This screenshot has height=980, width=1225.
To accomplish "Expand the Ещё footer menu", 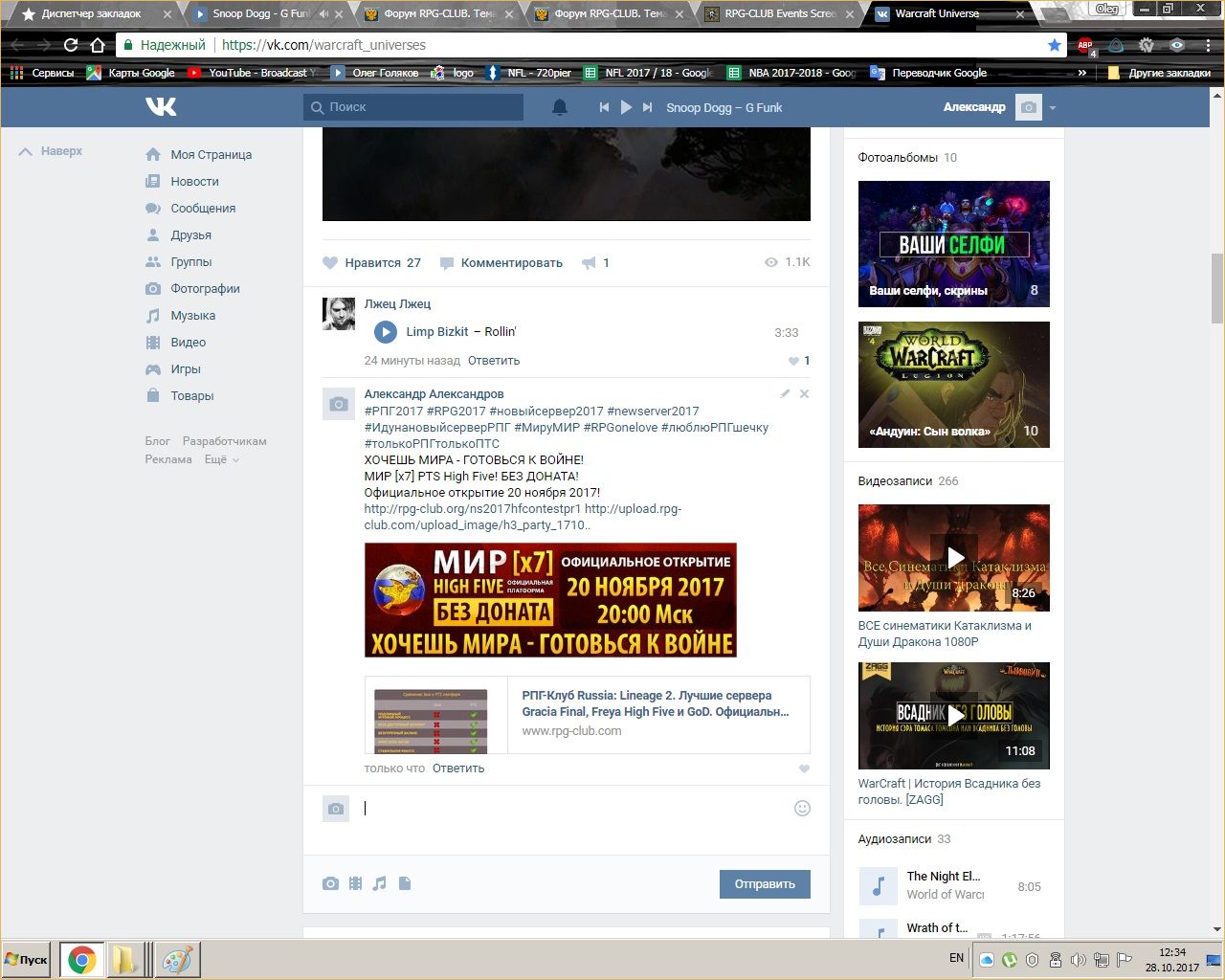I will 222,459.
